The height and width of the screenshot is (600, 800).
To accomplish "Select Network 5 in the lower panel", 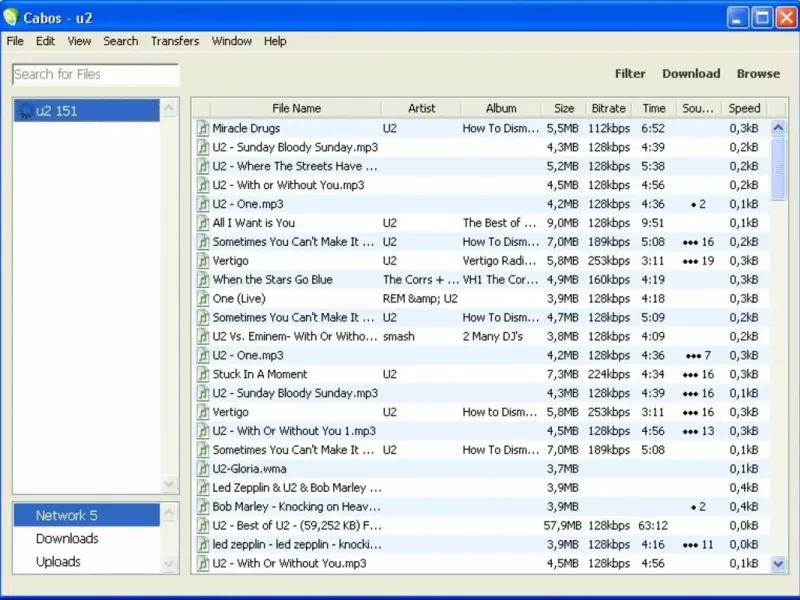I will (x=87, y=515).
